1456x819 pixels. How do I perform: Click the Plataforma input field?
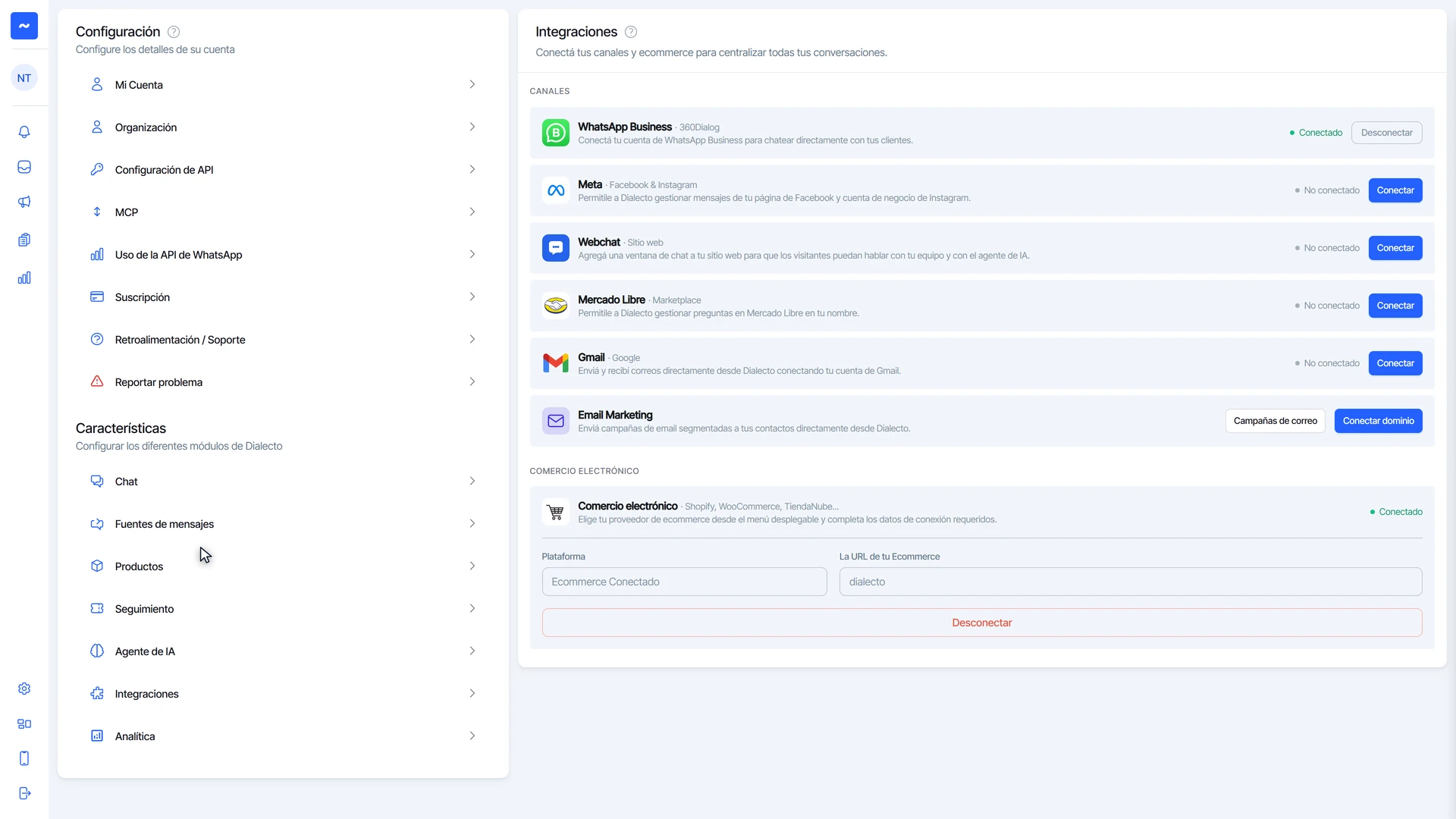tap(684, 582)
